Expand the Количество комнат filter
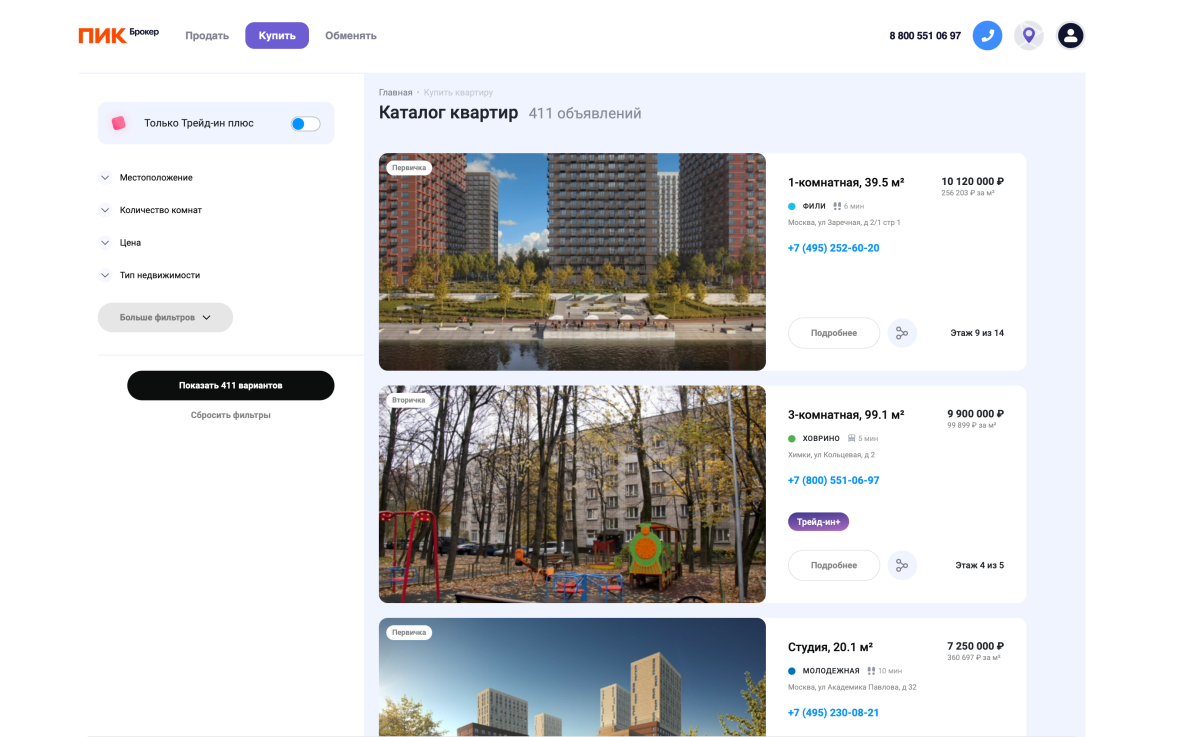The width and height of the screenshot is (1200, 737). click(x=151, y=210)
